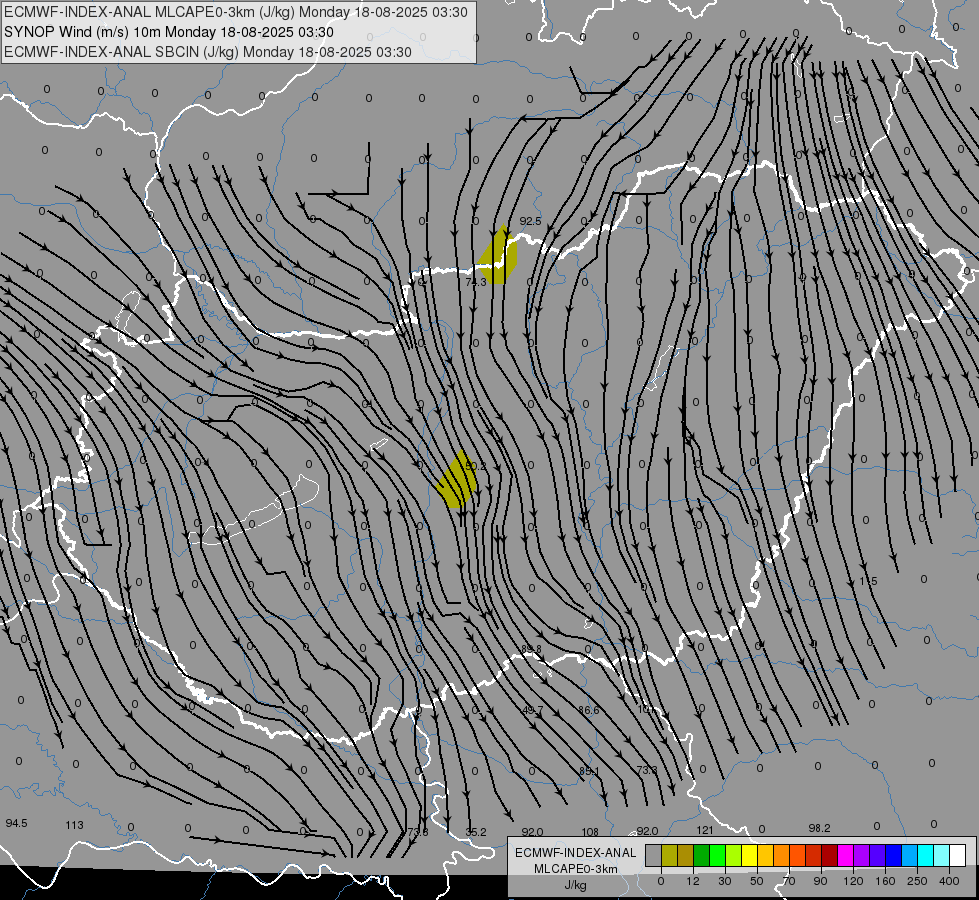Select the 1.5 value in the east
The height and width of the screenshot is (900, 979).
(868, 581)
